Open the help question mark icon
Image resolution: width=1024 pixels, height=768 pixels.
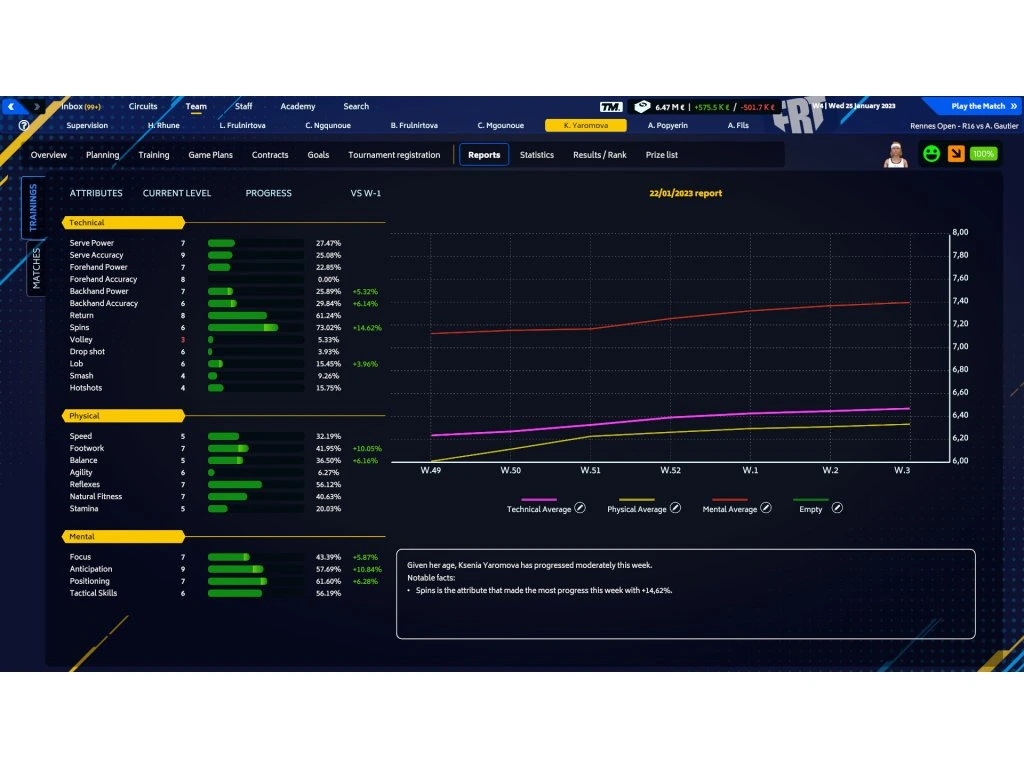[24, 125]
